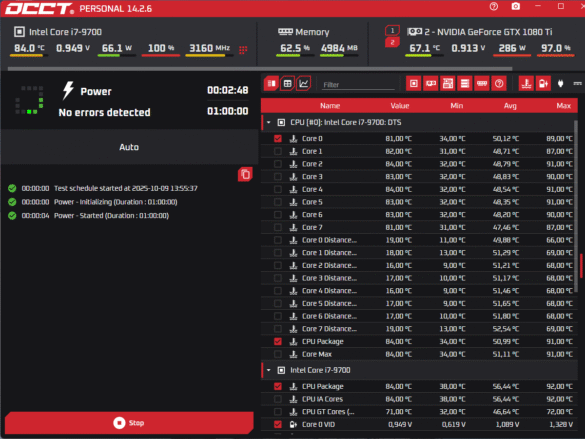The image size is (585, 439).
Task: Toggle the CPU sensor filter icon
Action: [413, 84]
